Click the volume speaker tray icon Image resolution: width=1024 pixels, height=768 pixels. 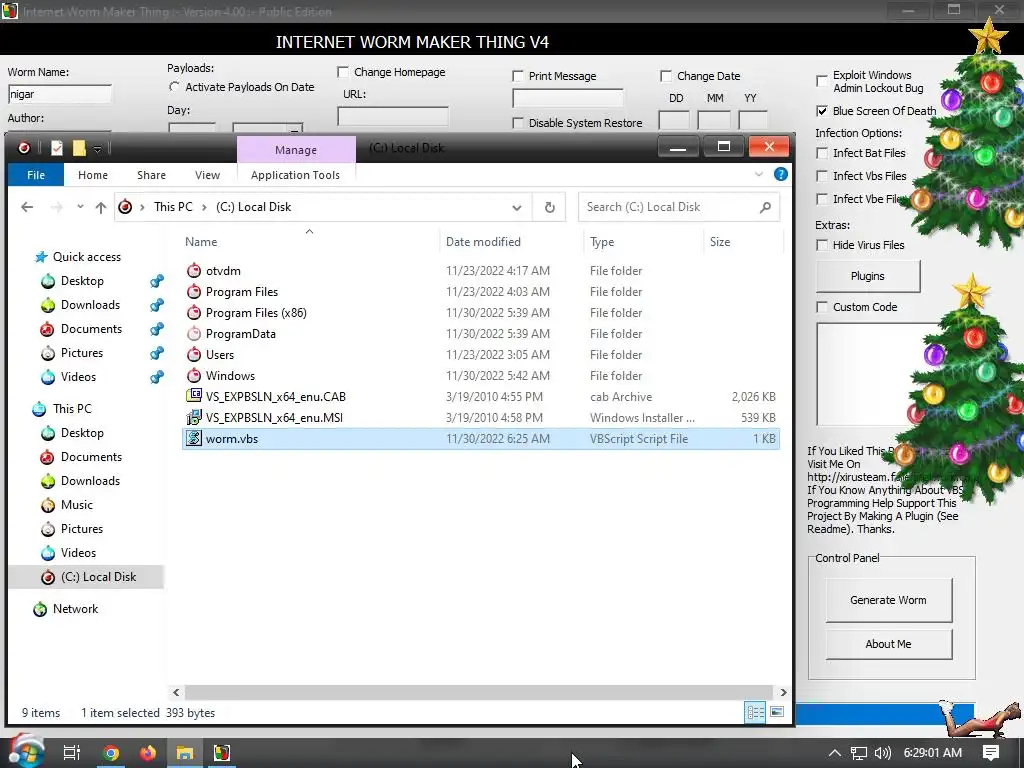pyautogui.click(x=882, y=753)
